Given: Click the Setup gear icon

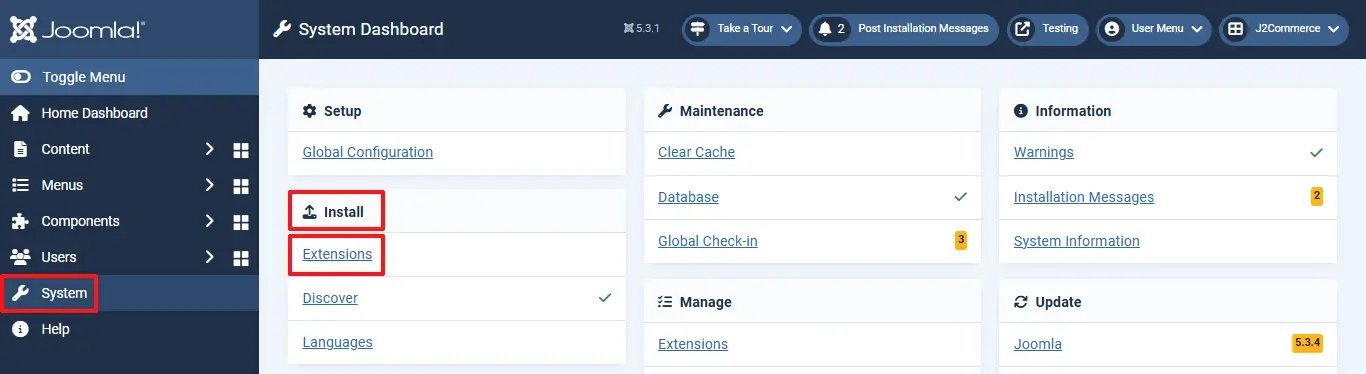Looking at the screenshot, I should click(x=310, y=111).
